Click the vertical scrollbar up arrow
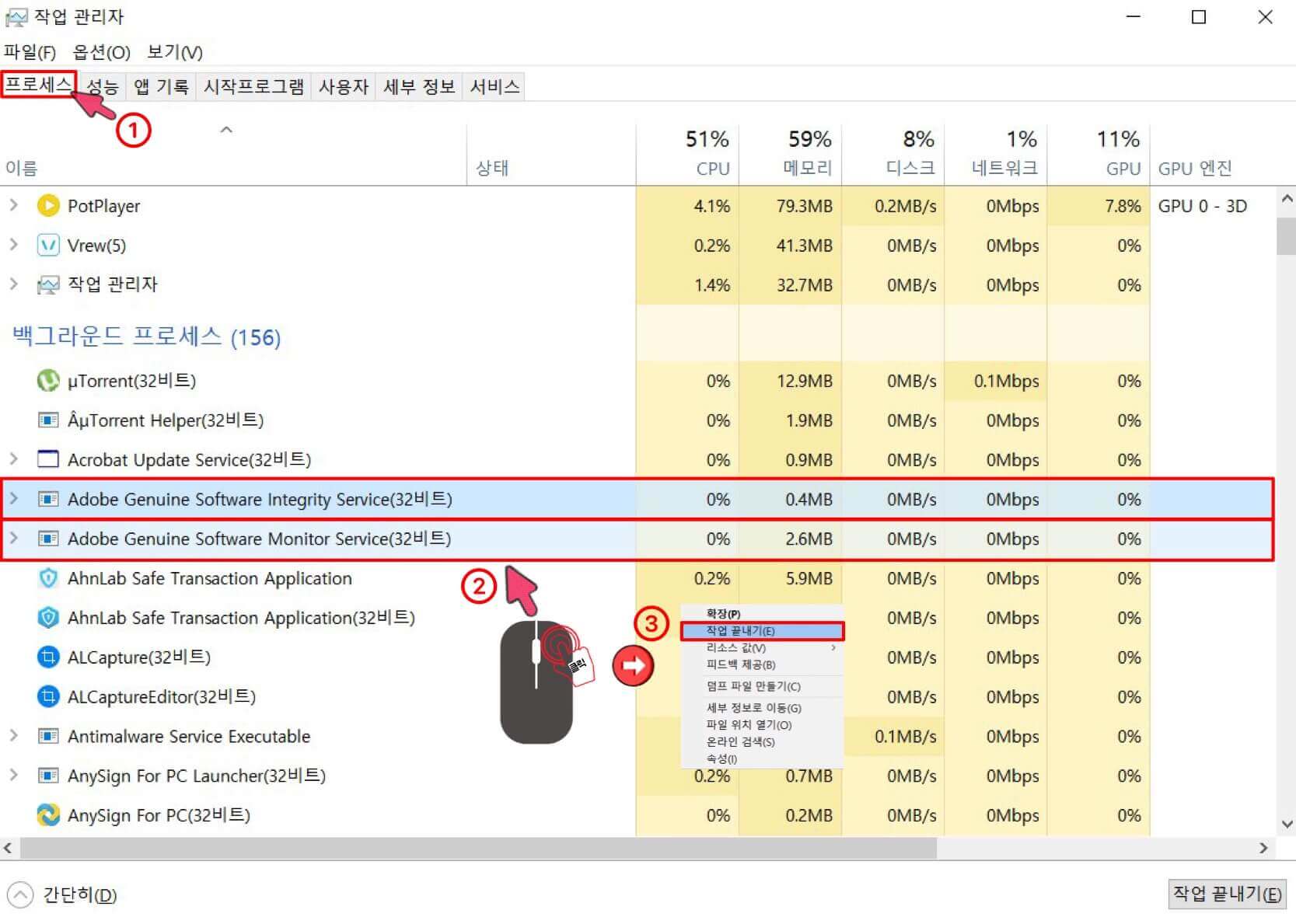Screen dimensions: 1296x924 (x=1287, y=199)
